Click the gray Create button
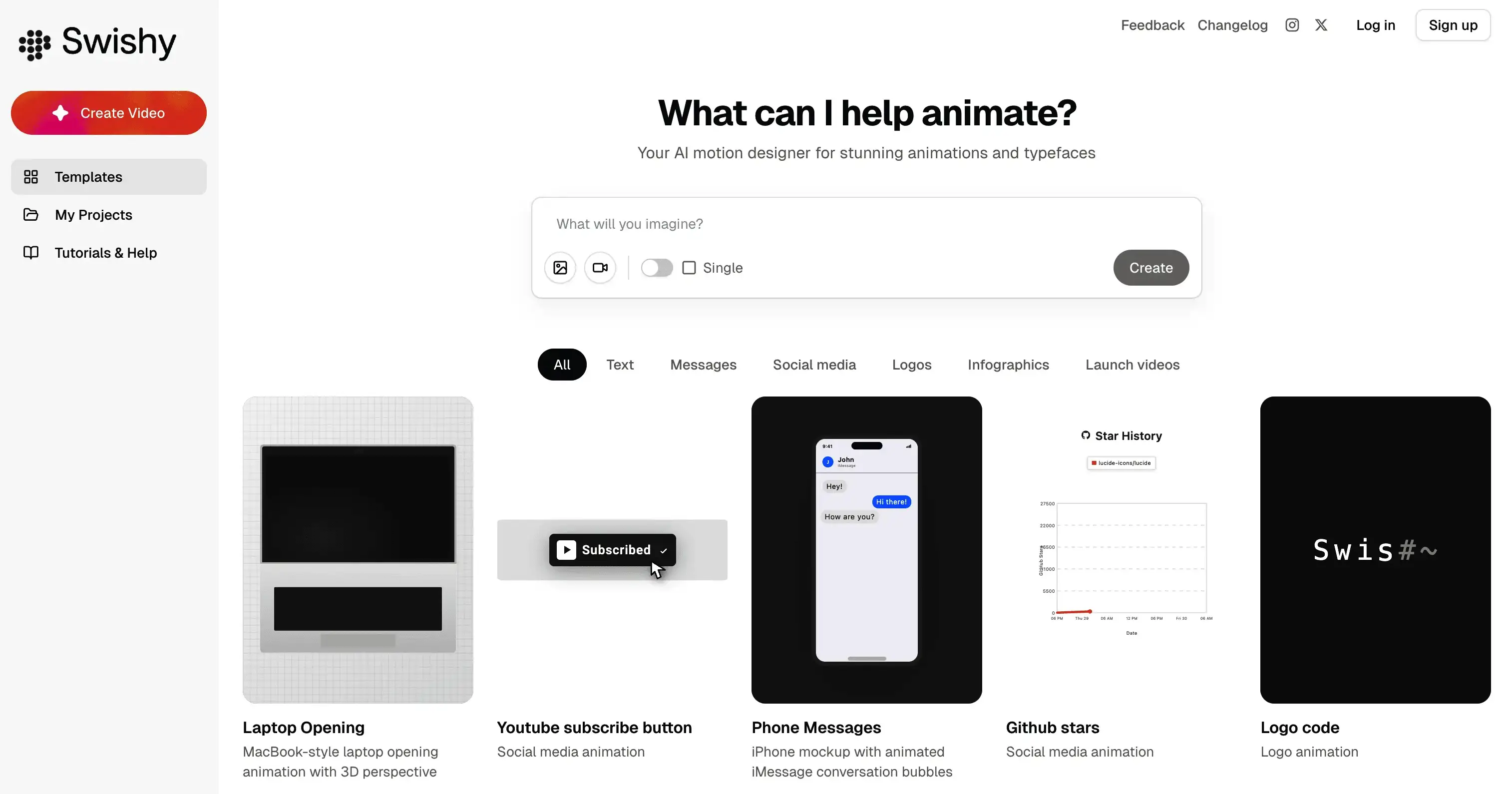This screenshot has height=794, width=1512. coord(1150,268)
